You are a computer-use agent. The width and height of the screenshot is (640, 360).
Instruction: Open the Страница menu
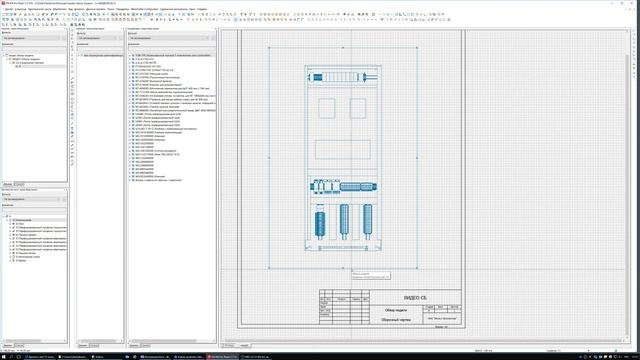(21, 9)
